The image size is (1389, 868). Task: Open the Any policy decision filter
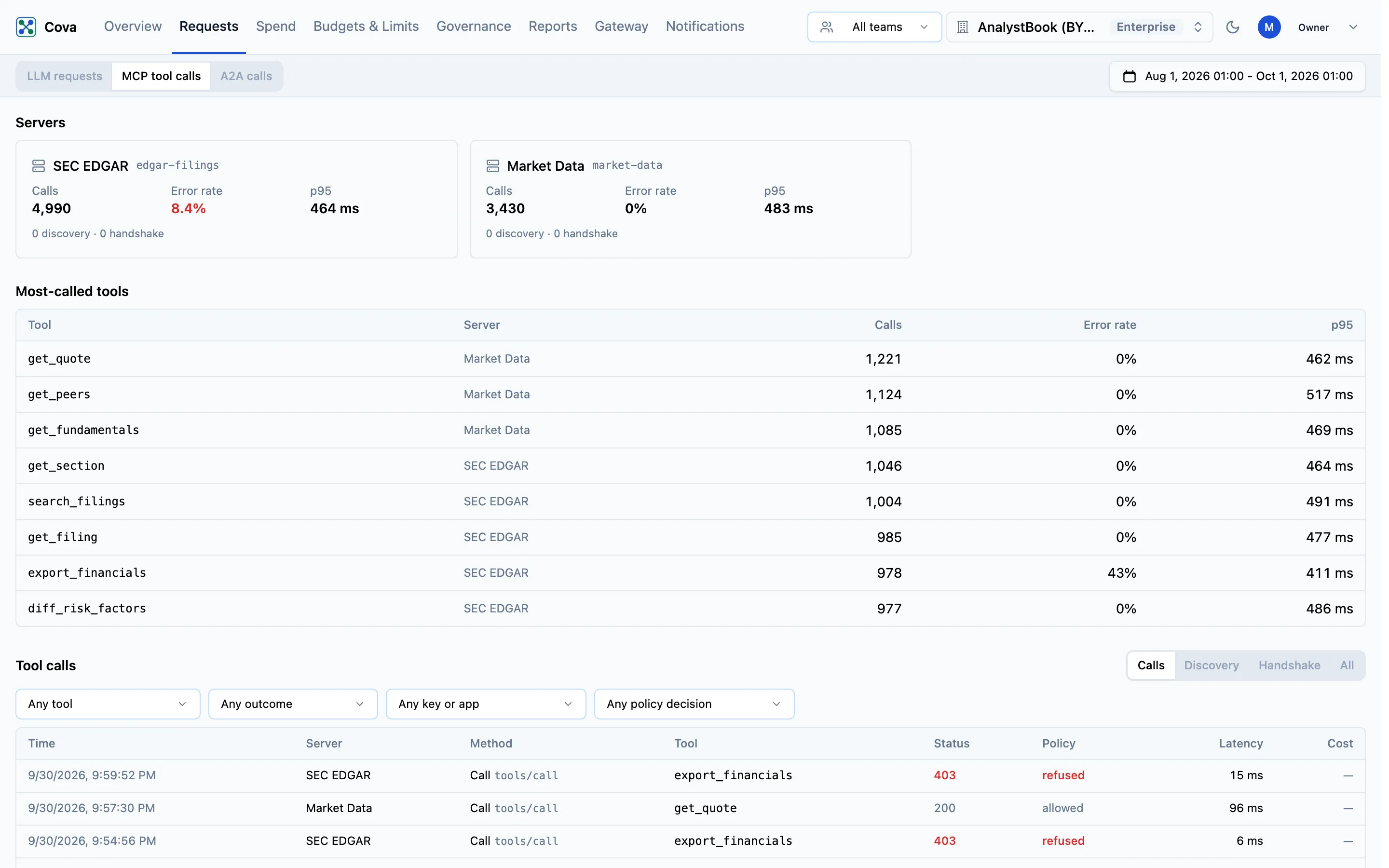[694, 704]
